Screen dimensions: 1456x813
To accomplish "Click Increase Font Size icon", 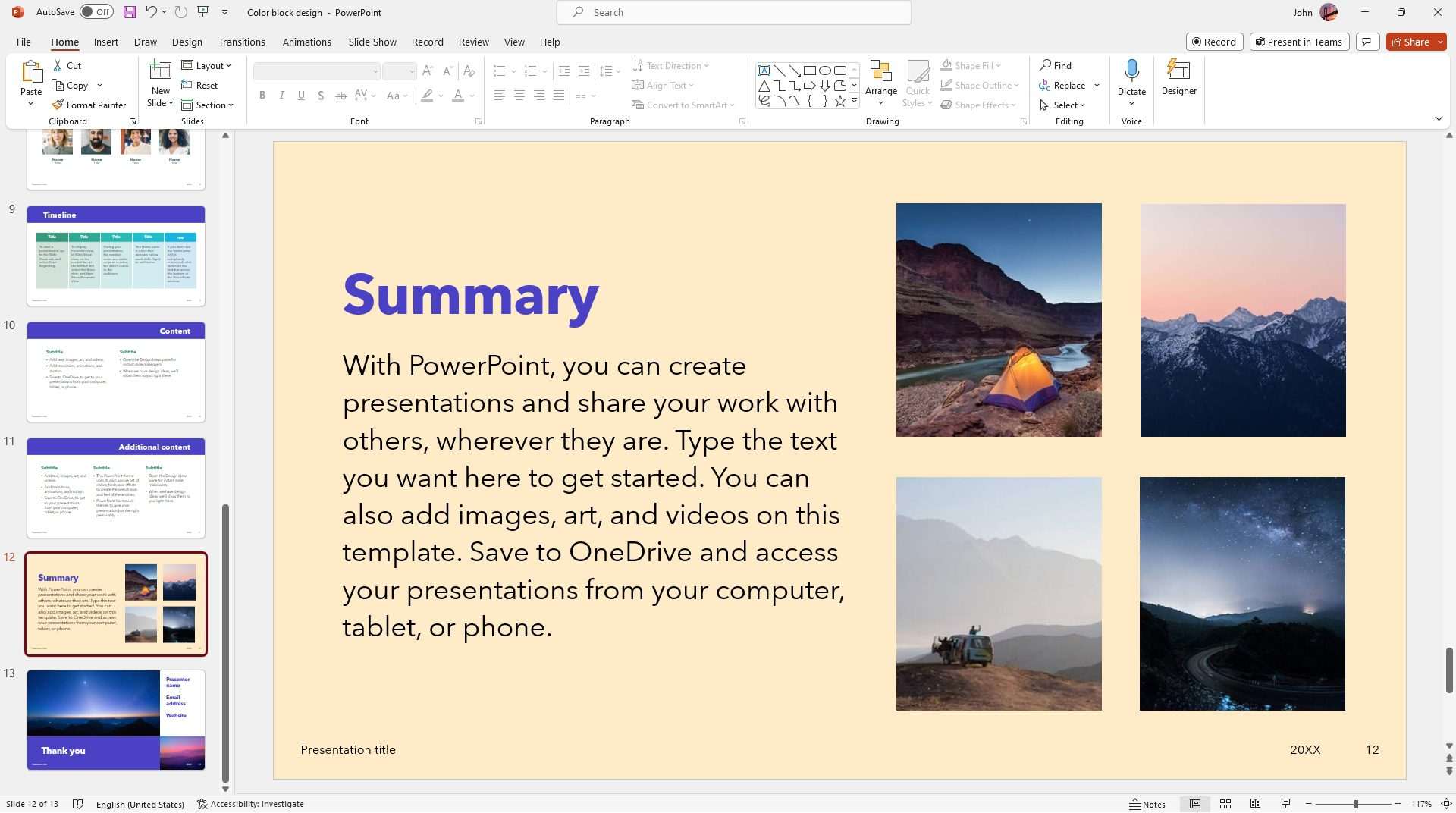I will (428, 71).
